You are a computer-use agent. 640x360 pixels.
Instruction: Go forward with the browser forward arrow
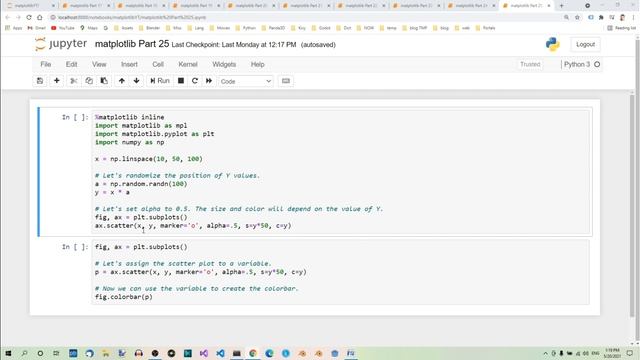(18, 18)
